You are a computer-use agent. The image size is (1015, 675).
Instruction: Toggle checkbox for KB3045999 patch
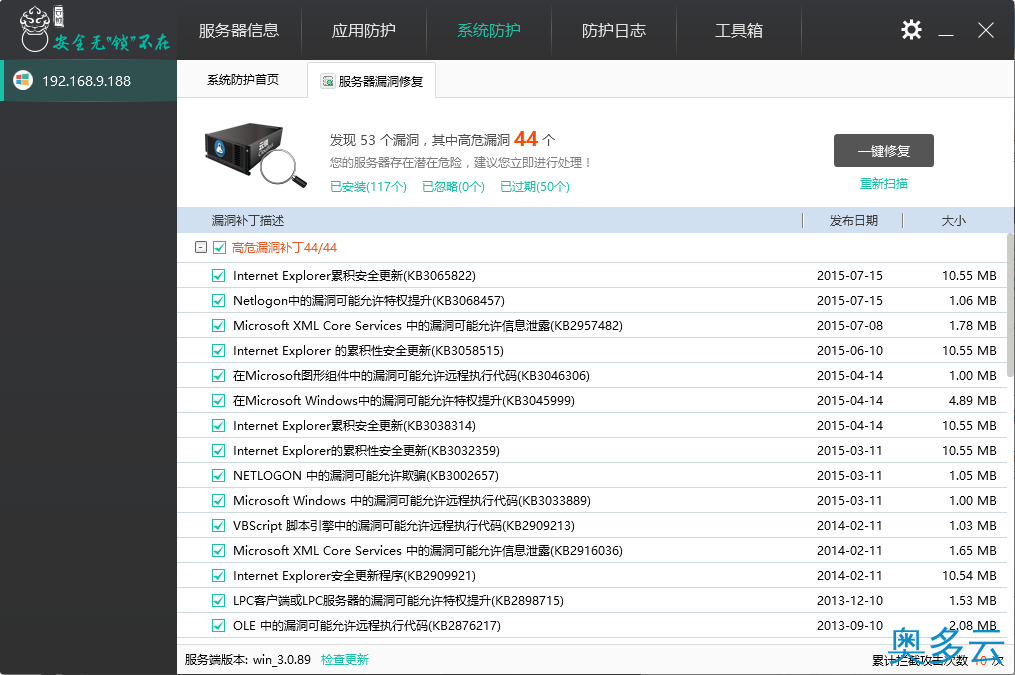219,401
